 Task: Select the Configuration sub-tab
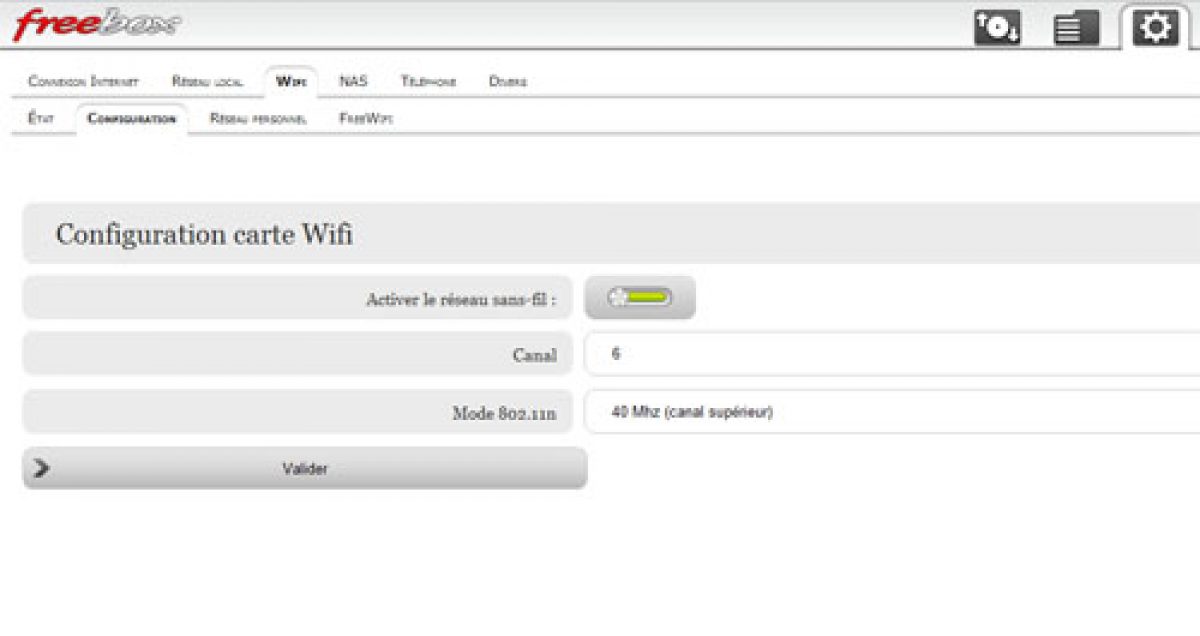point(131,119)
